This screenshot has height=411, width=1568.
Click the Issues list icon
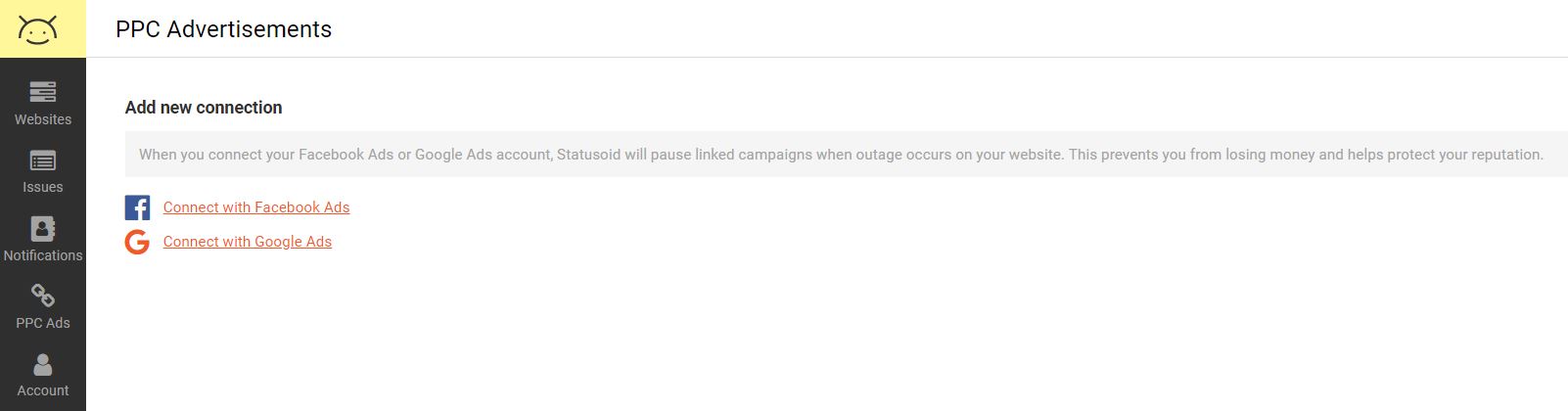tap(43, 160)
